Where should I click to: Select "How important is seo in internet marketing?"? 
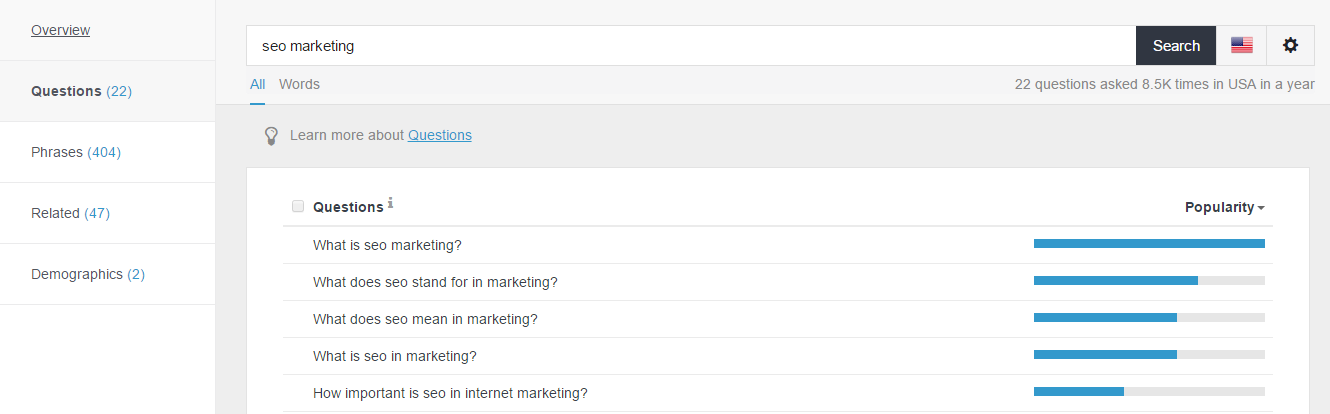tap(450, 393)
